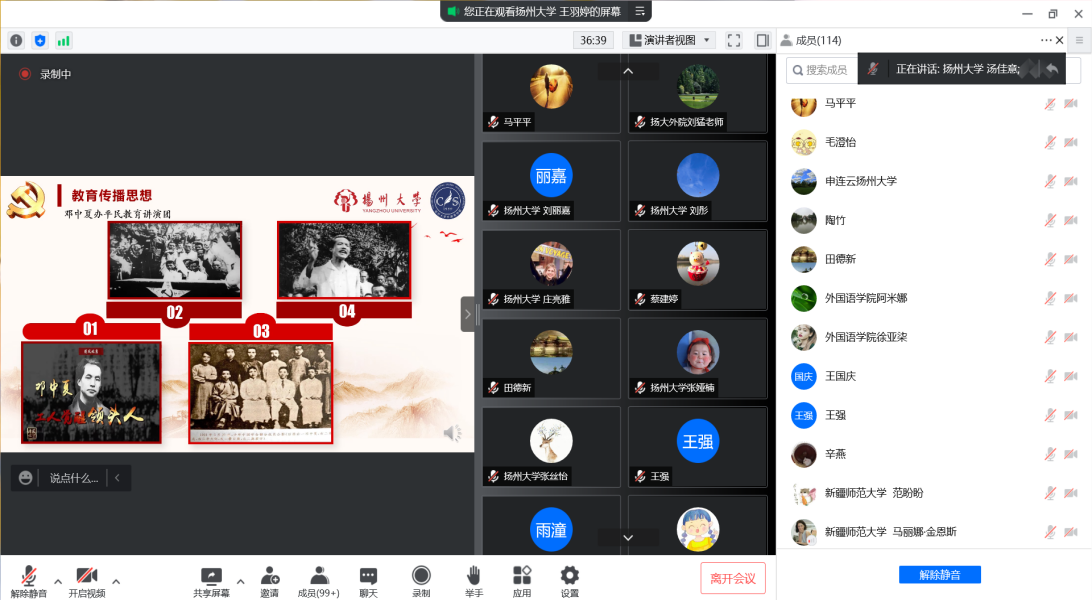Image resolution: width=1092 pixels, height=600 pixels.
Task: Raise hand (举手)
Action: pos(474,576)
